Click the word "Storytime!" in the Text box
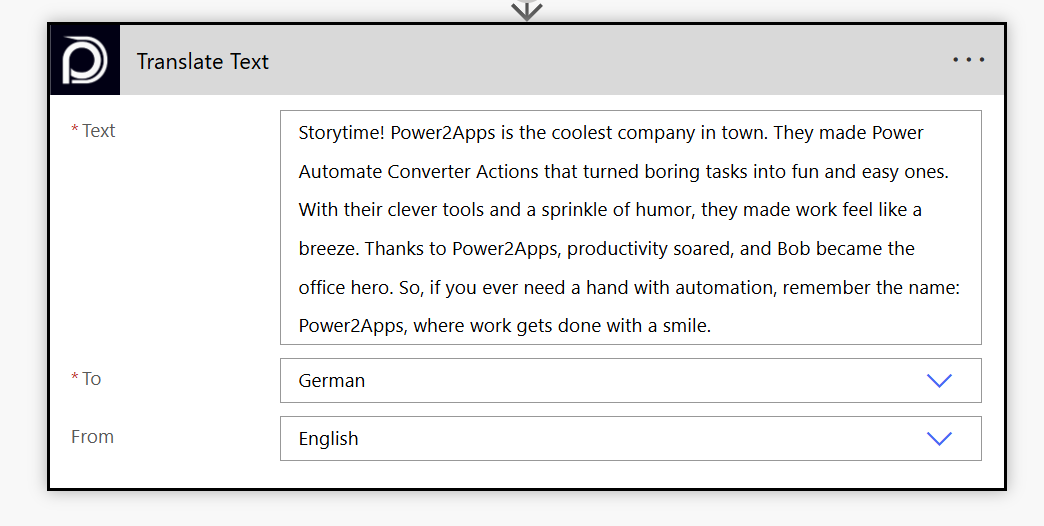 341,133
